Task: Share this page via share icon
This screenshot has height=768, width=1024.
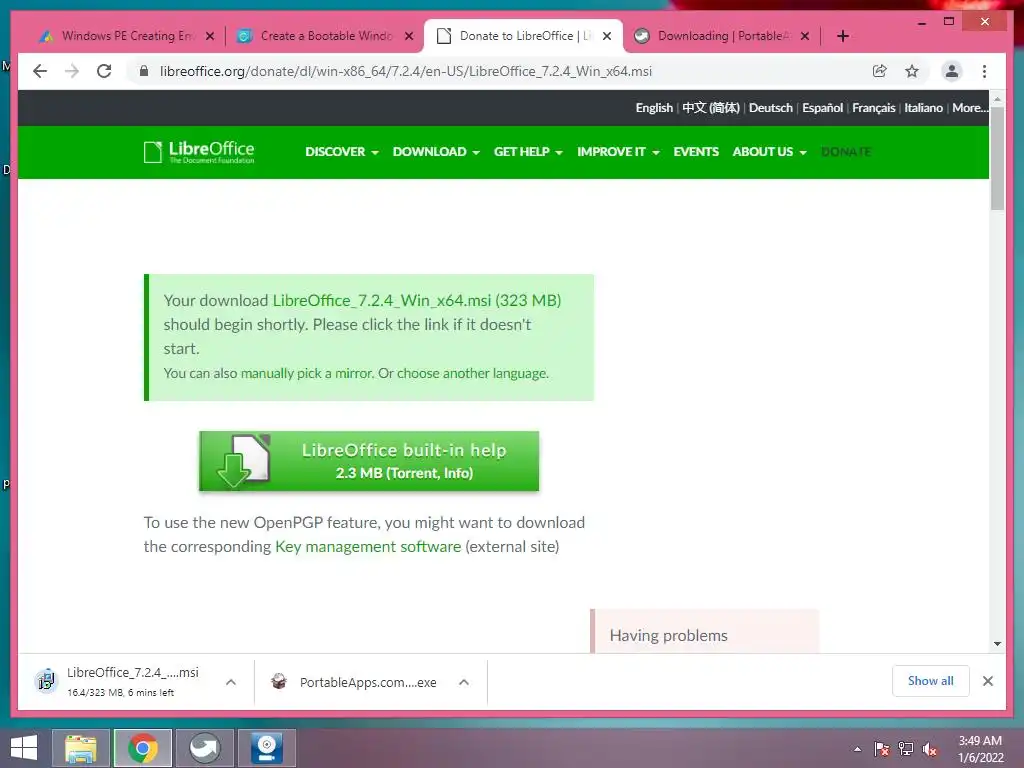Action: coord(880,71)
